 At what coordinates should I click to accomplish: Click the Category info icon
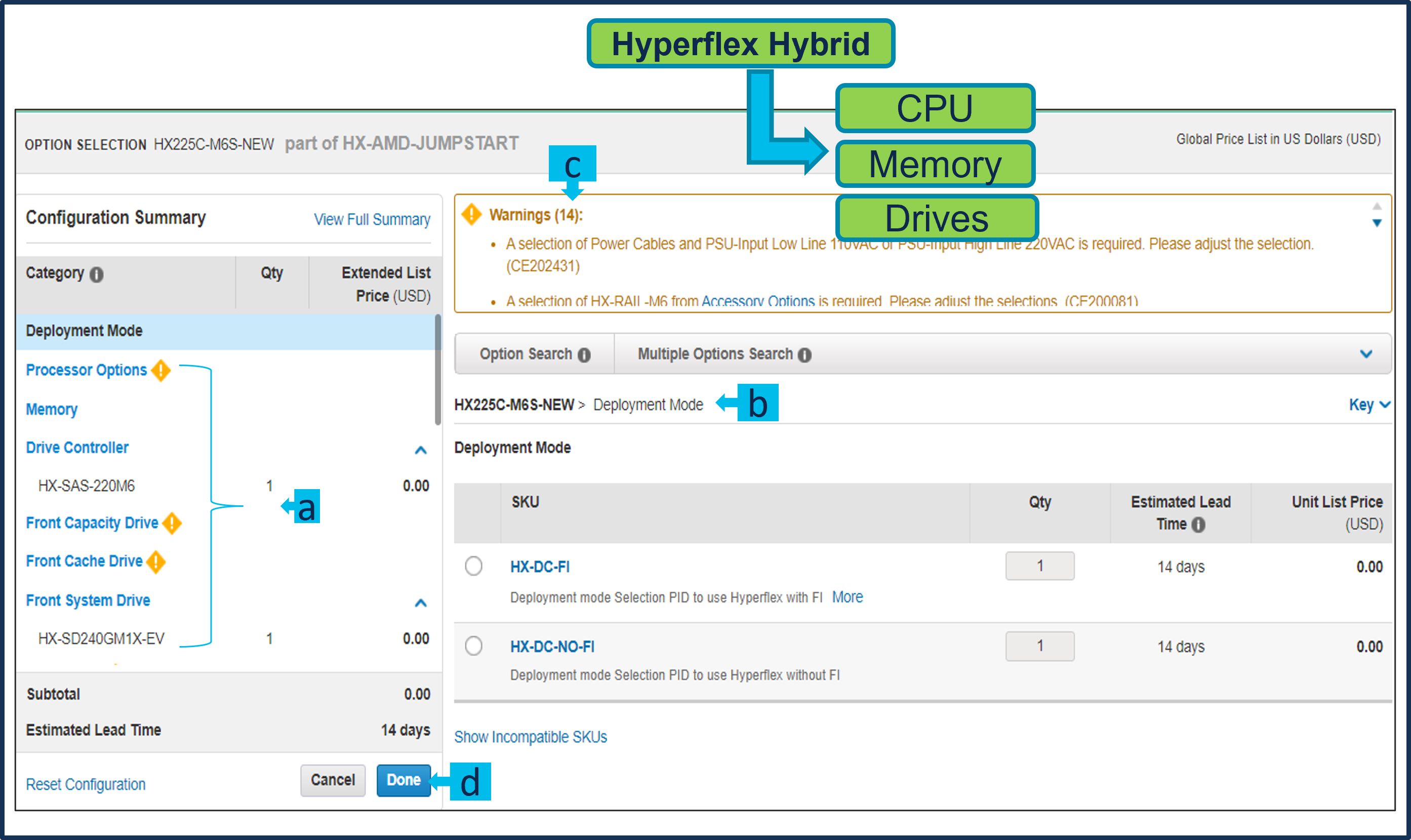pos(97,275)
